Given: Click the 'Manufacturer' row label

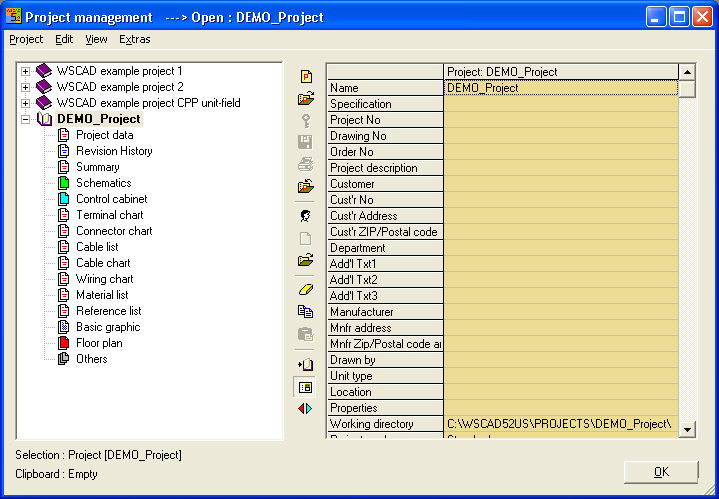Looking at the screenshot, I should (x=385, y=312).
